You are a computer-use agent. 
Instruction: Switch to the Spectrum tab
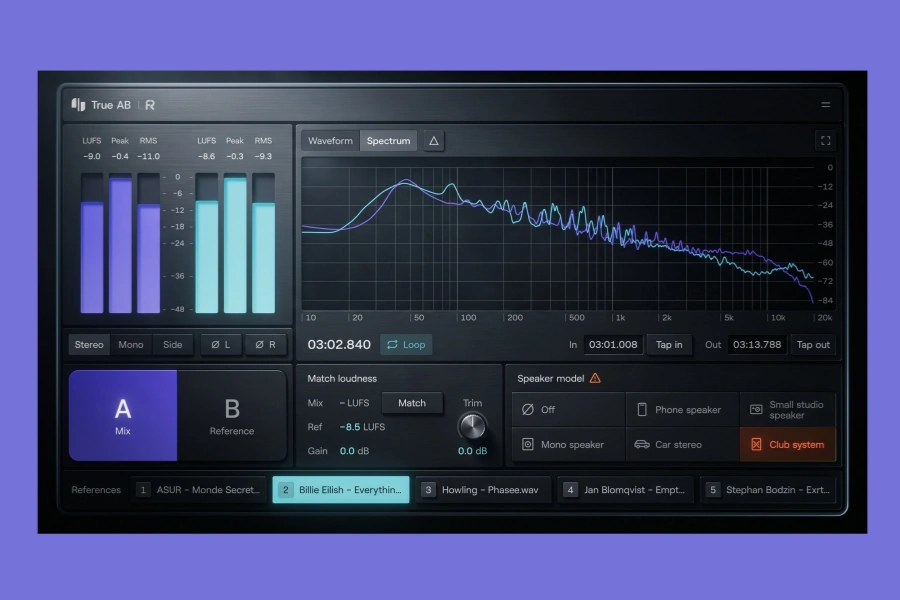click(389, 141)
